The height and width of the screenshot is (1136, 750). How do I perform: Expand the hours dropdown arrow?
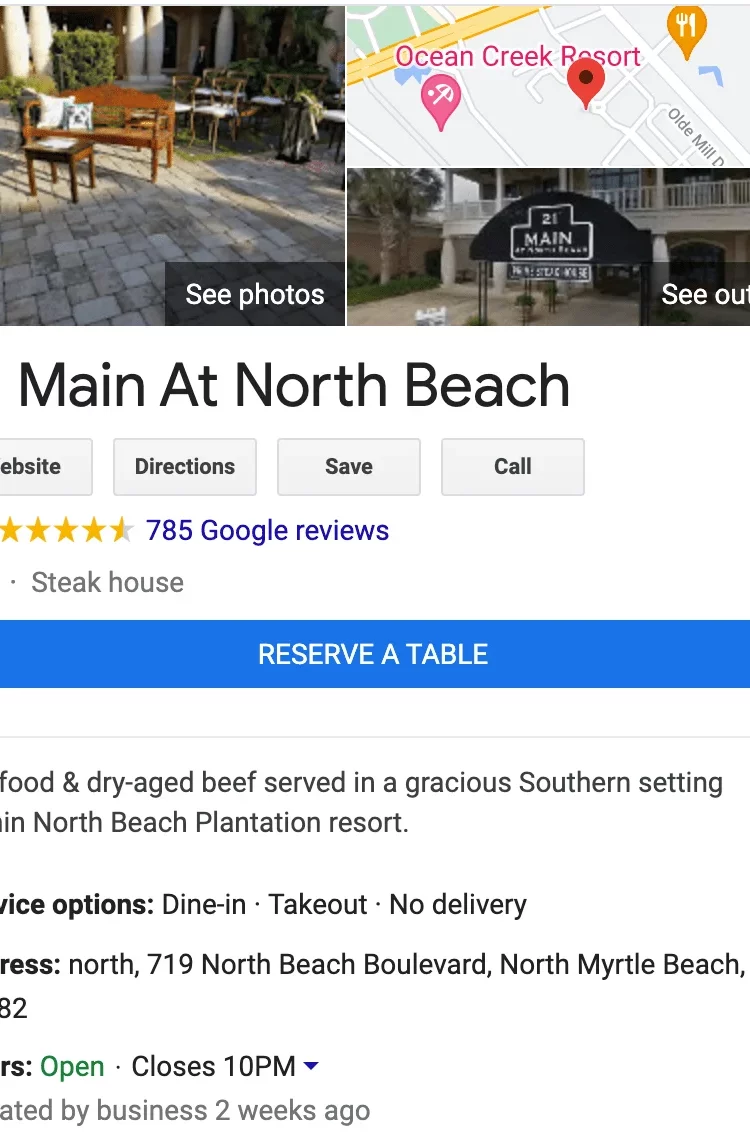[311, 1066]
